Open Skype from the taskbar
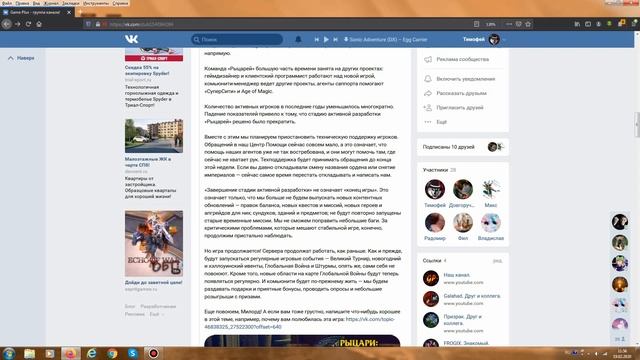 (x=133, y=353)
